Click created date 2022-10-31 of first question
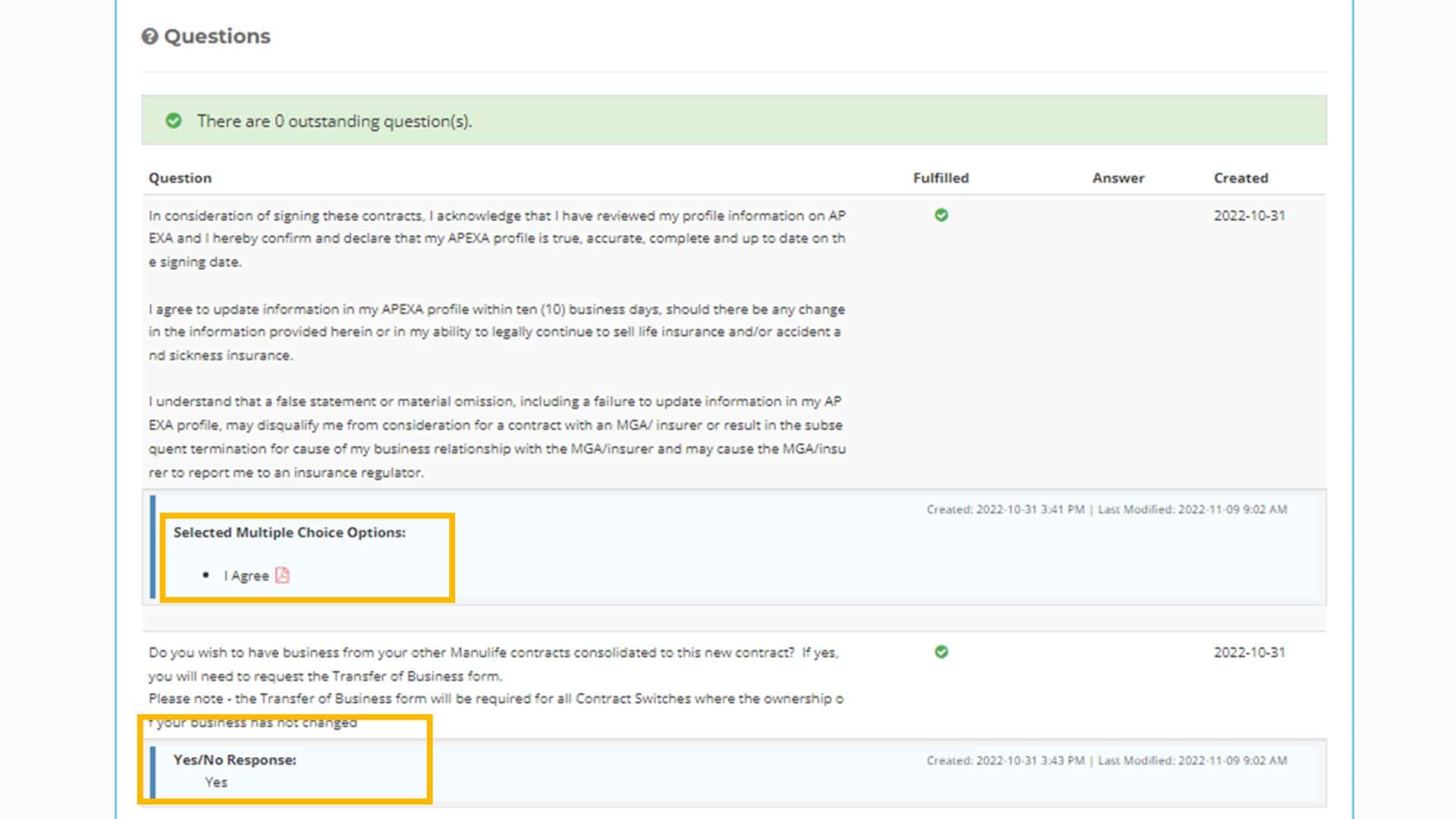The width and height of the screenshot is (1456, 819). pyautogui.click(x=1249, y=215)
